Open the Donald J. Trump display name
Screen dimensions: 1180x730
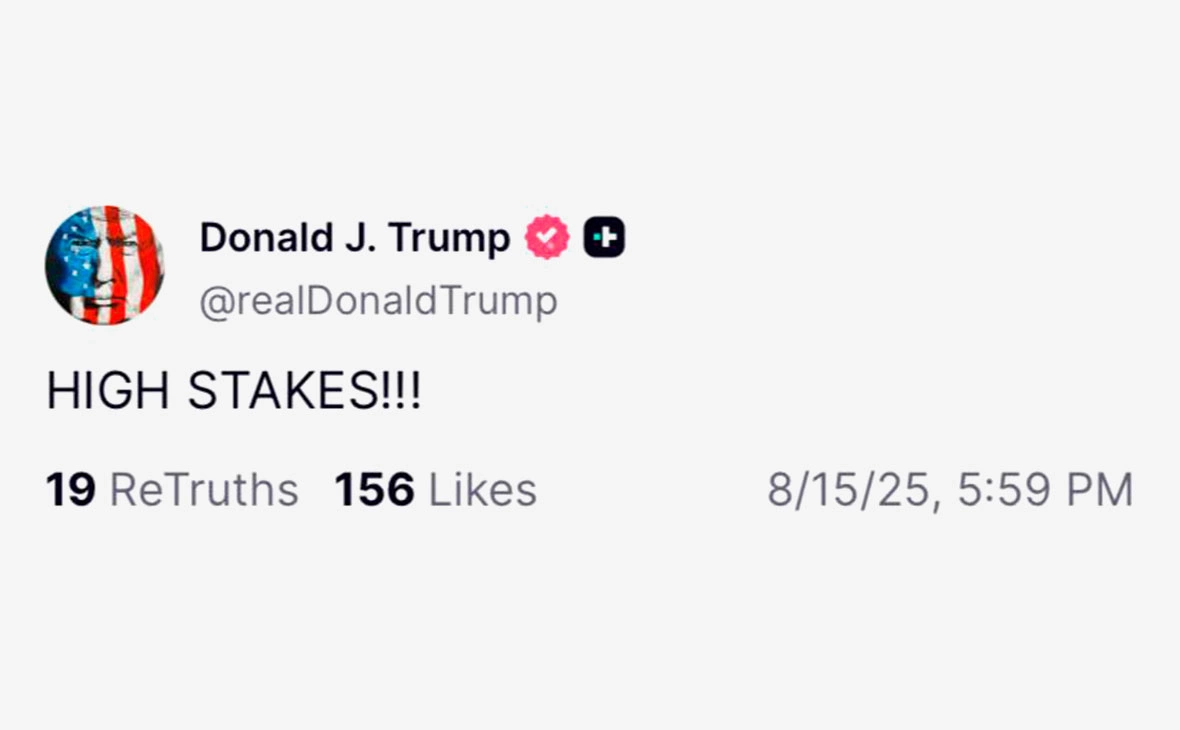pos(355,238)
